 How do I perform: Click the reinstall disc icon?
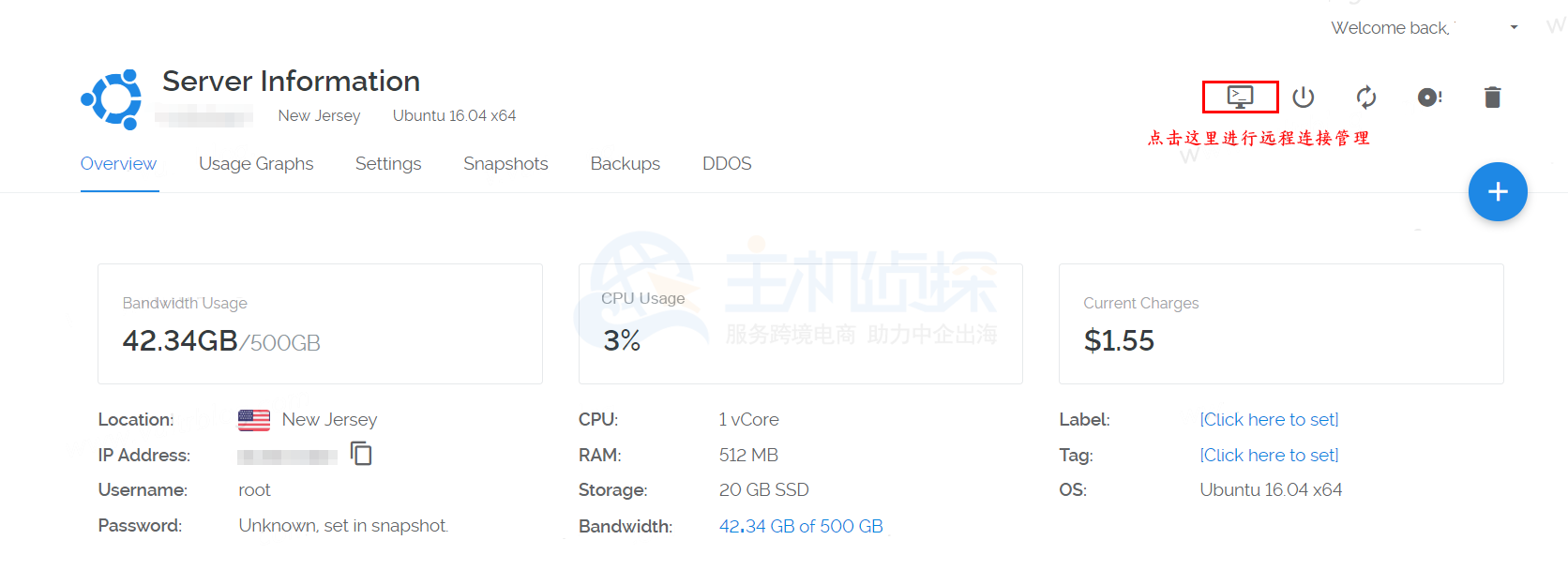pos(1429,97)
